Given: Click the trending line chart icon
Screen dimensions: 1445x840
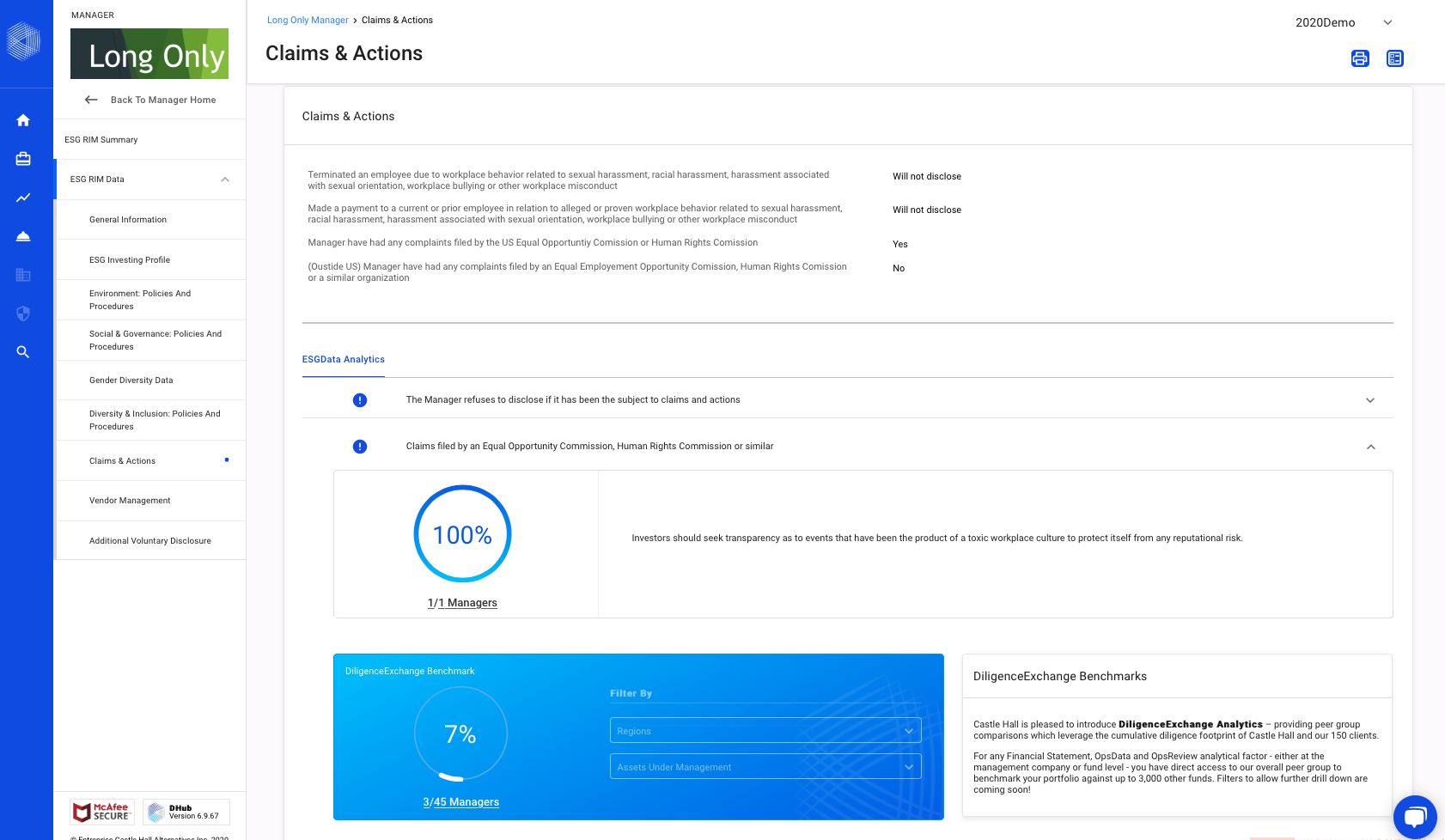Looking at the screenshot, I should pyautogui.click(x=23, y=198).
